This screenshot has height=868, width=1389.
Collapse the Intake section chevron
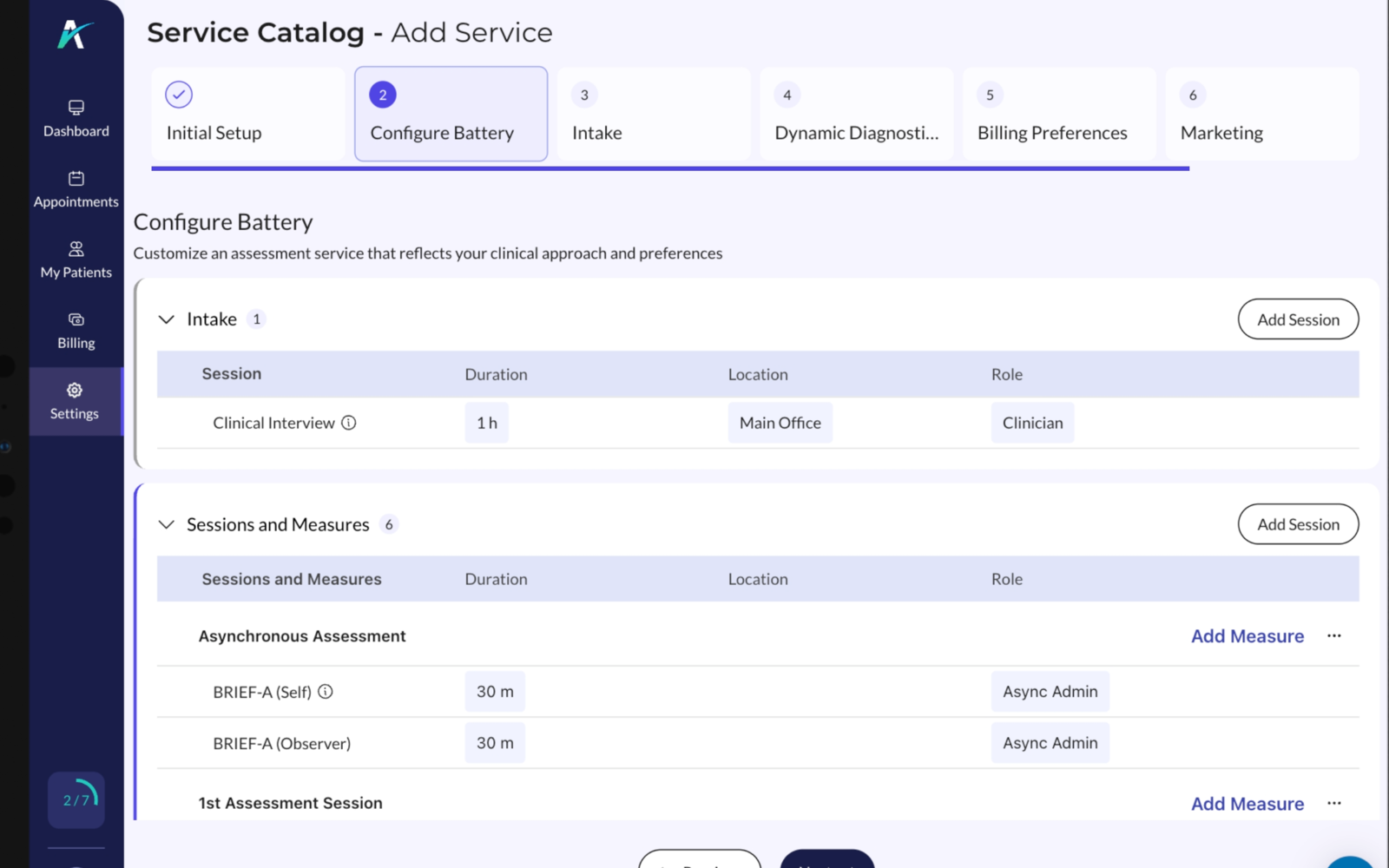point(166,319)
